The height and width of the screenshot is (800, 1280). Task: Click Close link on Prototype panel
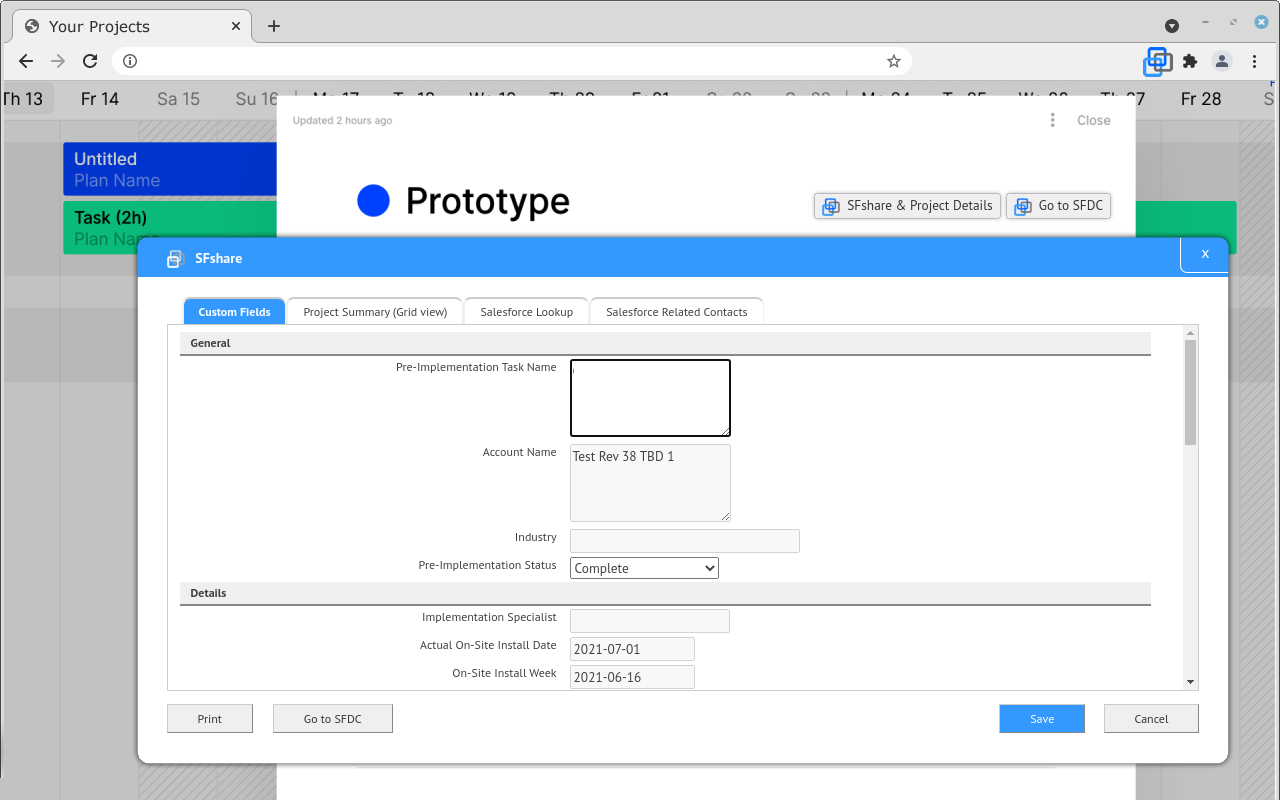point(1094,120)
